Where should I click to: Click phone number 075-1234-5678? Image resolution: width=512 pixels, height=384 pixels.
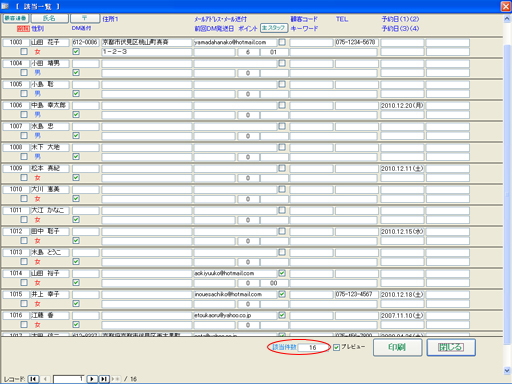point(357,42)
